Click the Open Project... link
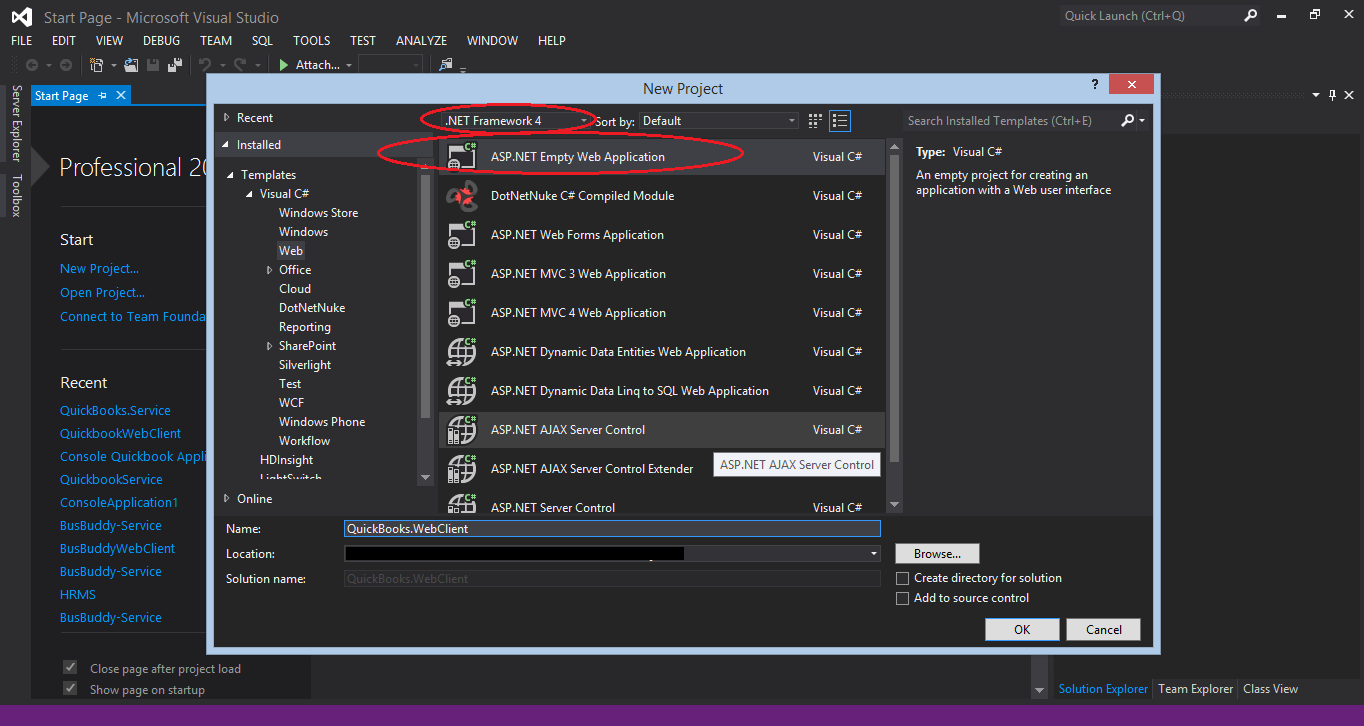This screenshot has width=1364, height=726. tap(102, 292)
